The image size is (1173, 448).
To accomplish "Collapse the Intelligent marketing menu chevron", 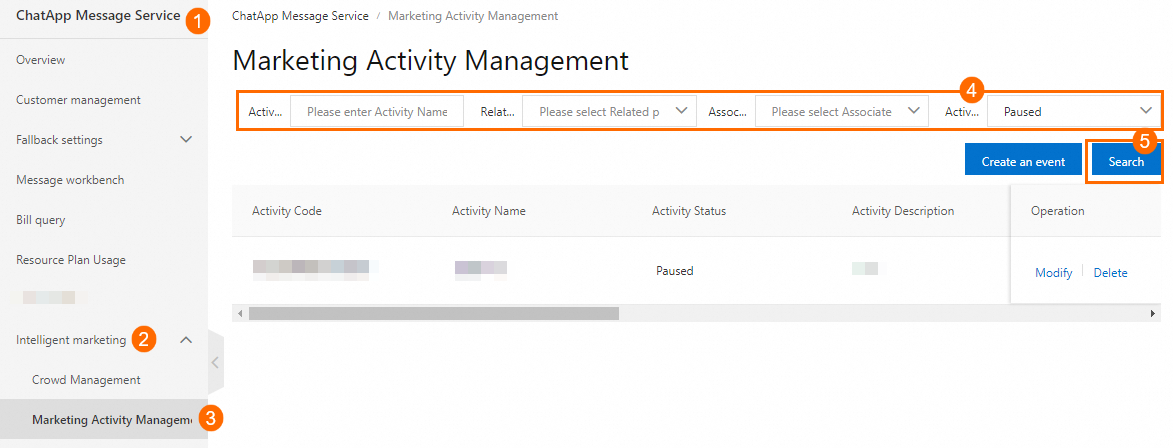I will [186, 340].
